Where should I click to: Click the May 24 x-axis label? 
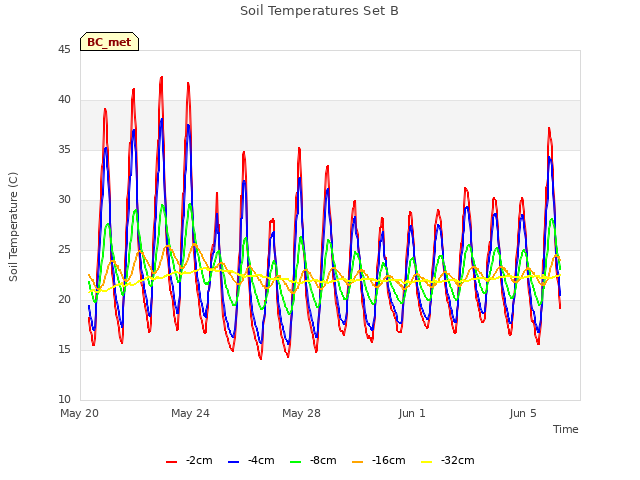[x=190, y=413]
